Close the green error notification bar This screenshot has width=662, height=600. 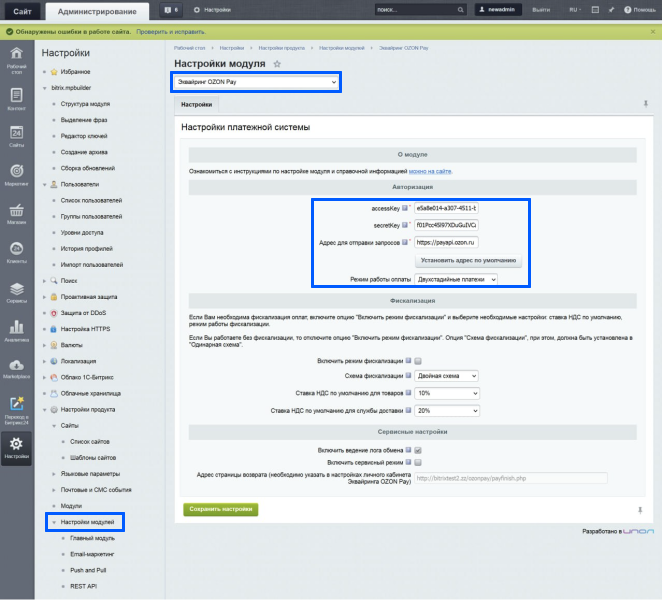pos(653,32)
